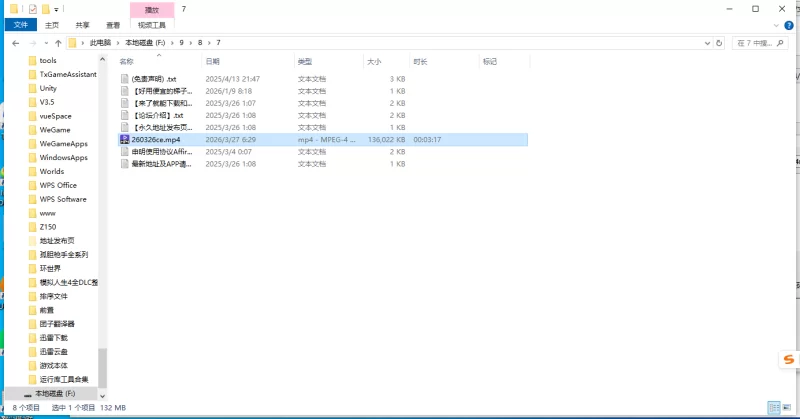Expand the address bar history dropdown

coord(707,43)
